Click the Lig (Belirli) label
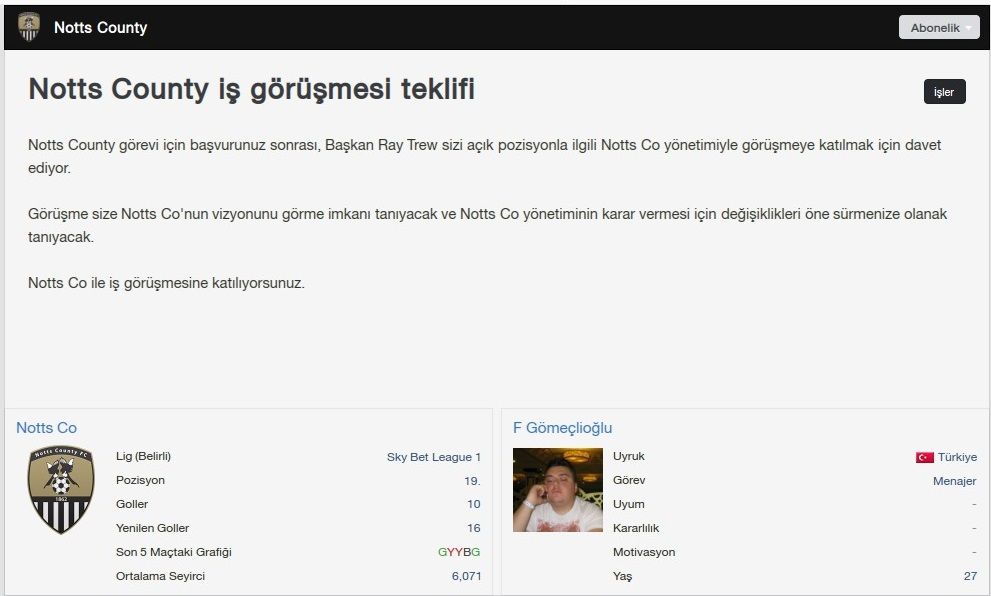This screenshot has height=596, width=991. 143,456
